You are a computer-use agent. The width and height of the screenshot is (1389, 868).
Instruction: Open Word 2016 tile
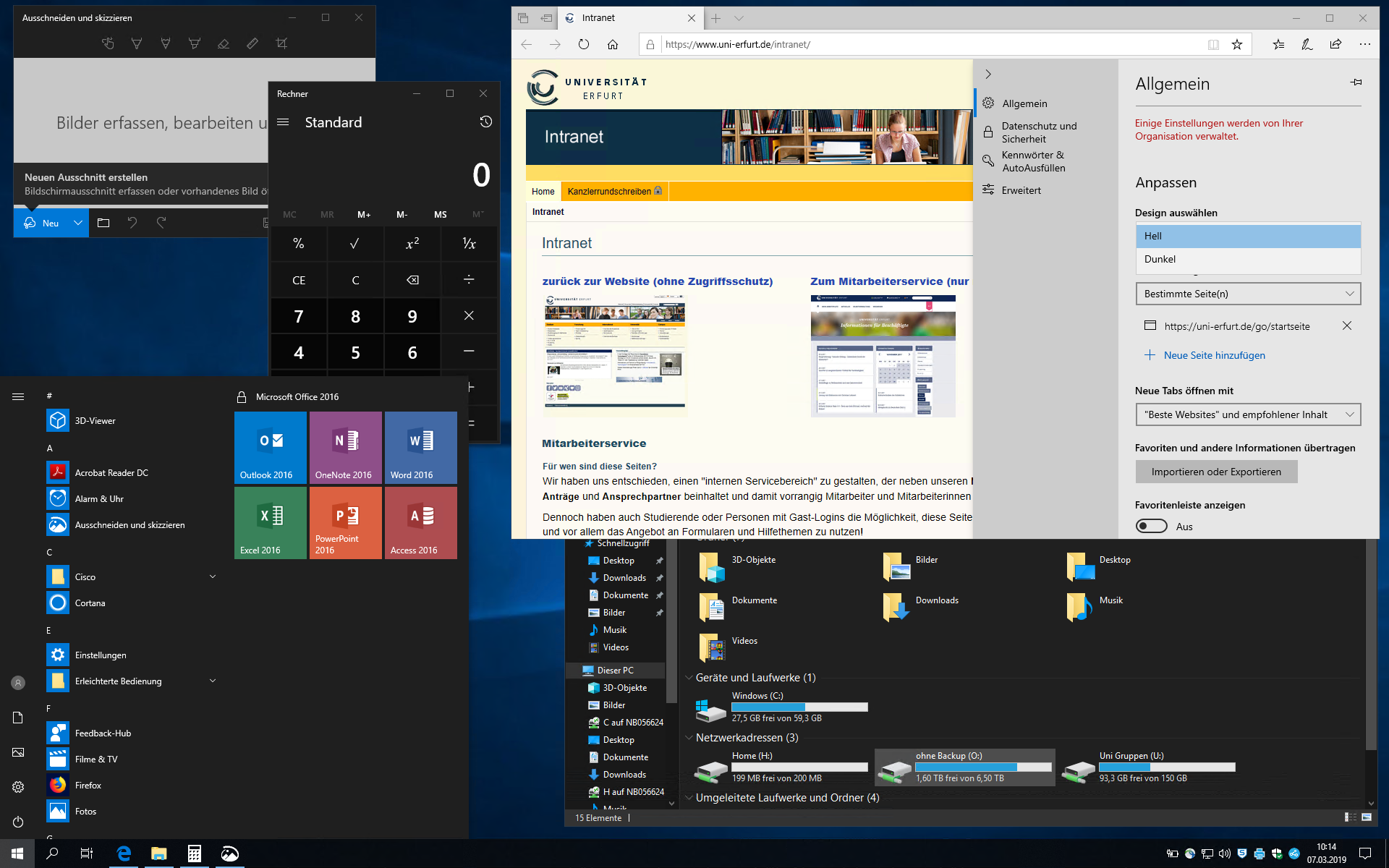[420, 447]
